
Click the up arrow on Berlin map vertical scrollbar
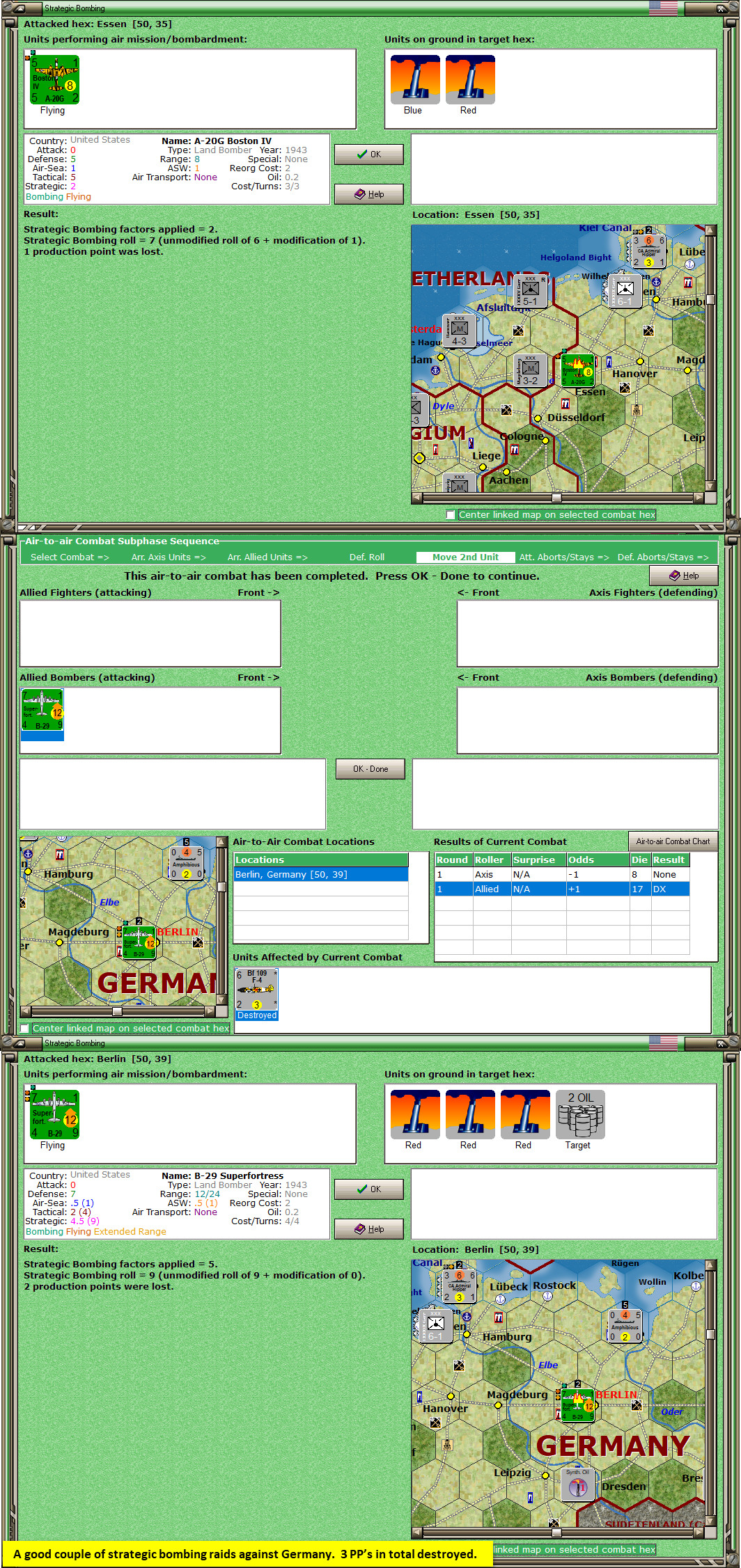tap(710, 1265)
